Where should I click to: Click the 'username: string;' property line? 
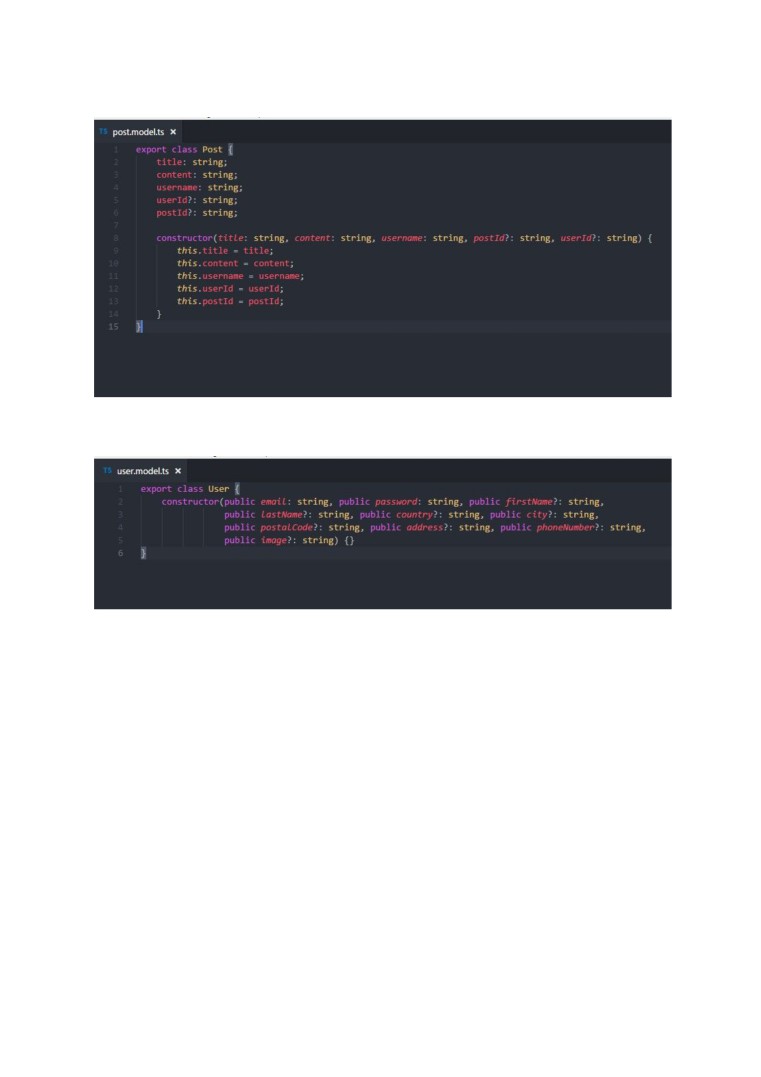pyautogui.click(x=199, y=187)
